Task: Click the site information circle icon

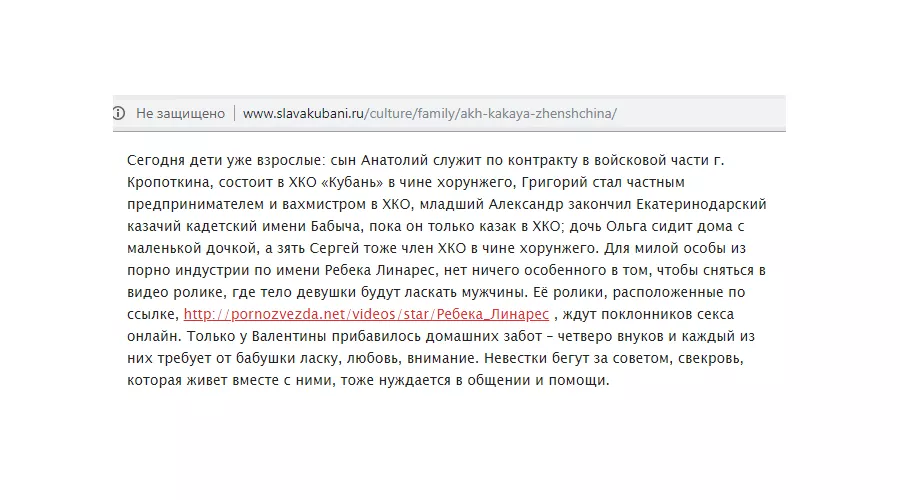Action: [x=119, y=113]
